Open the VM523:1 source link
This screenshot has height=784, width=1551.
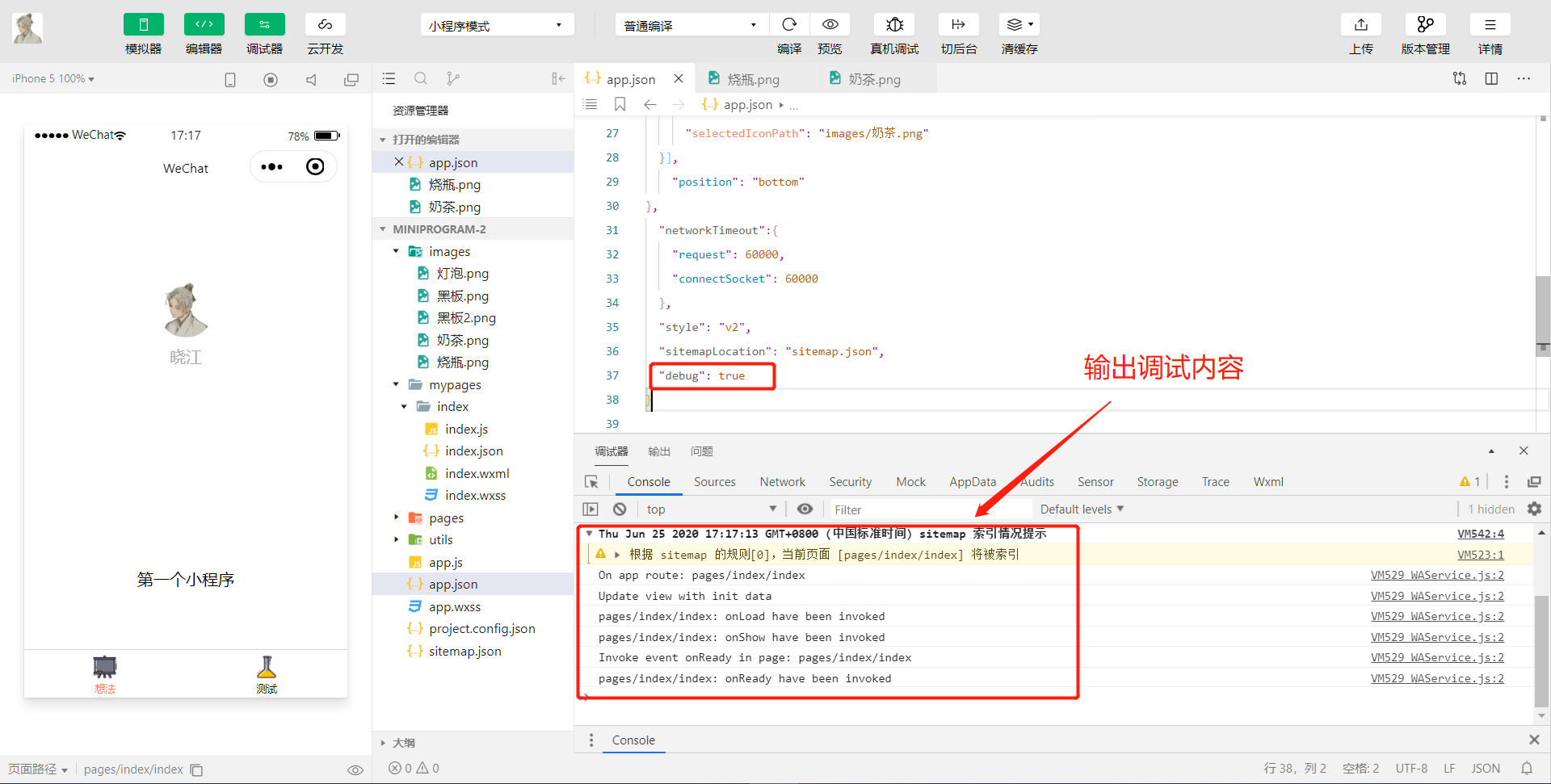tap(1481, 555)
